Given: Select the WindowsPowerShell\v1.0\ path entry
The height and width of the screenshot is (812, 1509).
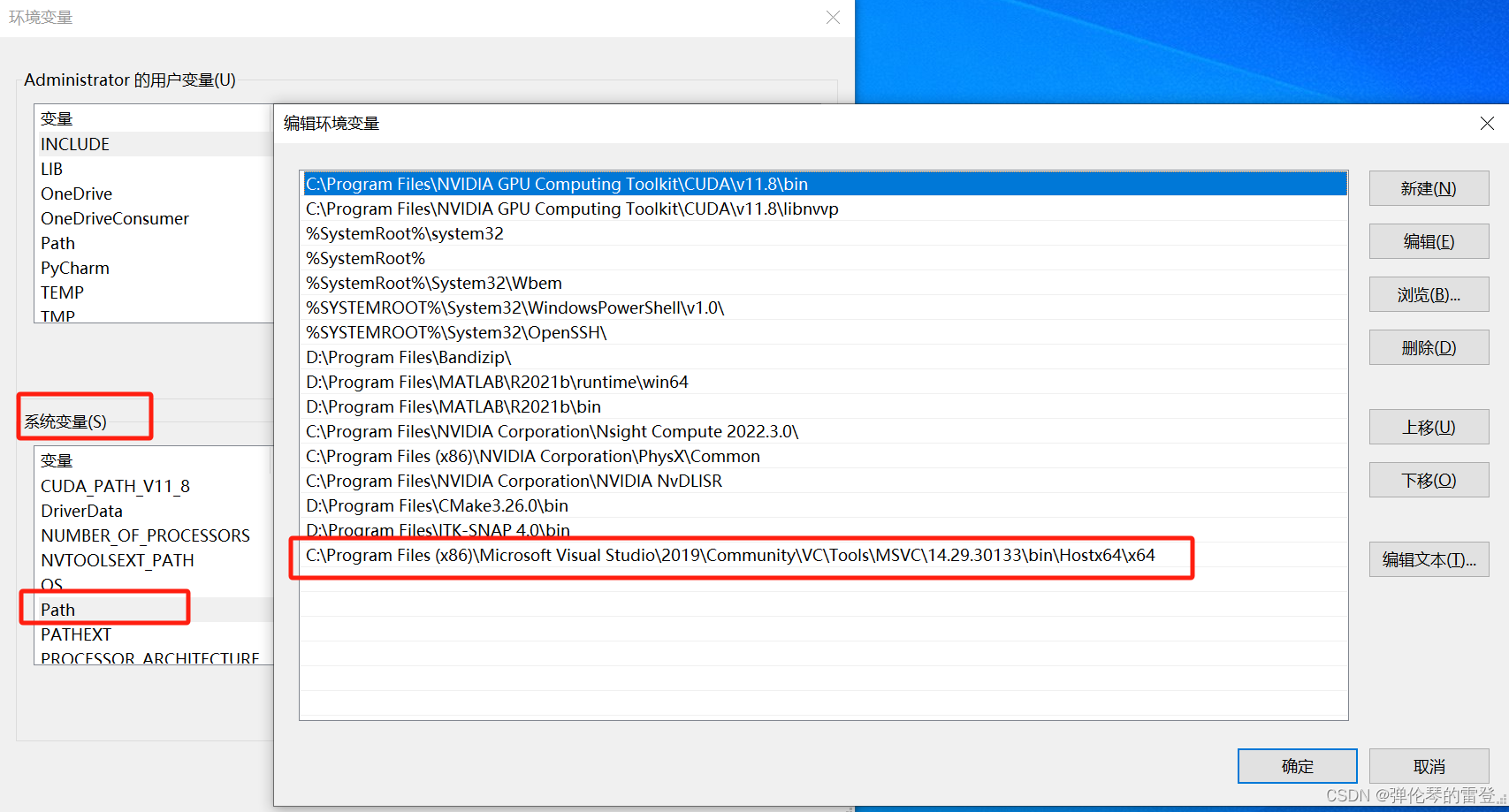Looking at the screenshot, I should pyautogui.click(x=825, y=307).
